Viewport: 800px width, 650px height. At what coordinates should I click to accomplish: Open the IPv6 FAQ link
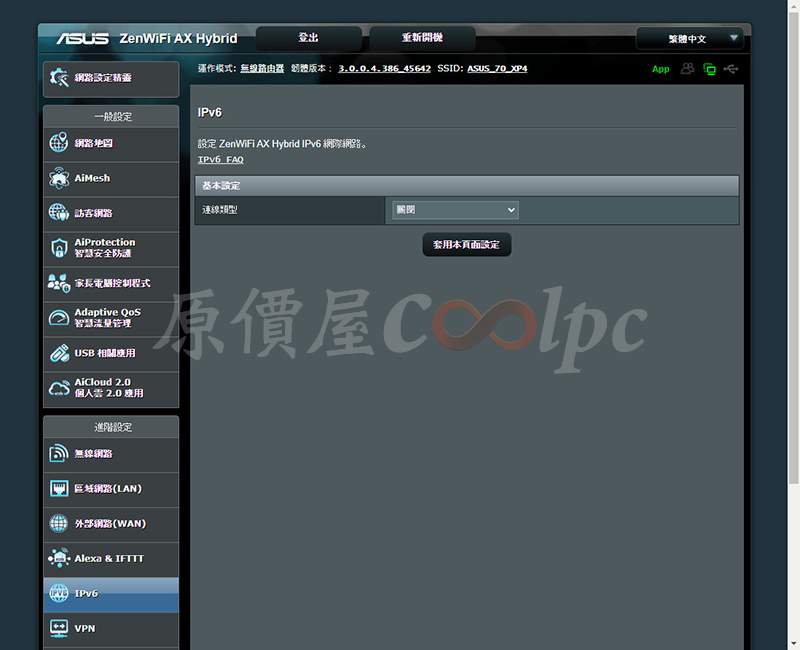[220, 159]
